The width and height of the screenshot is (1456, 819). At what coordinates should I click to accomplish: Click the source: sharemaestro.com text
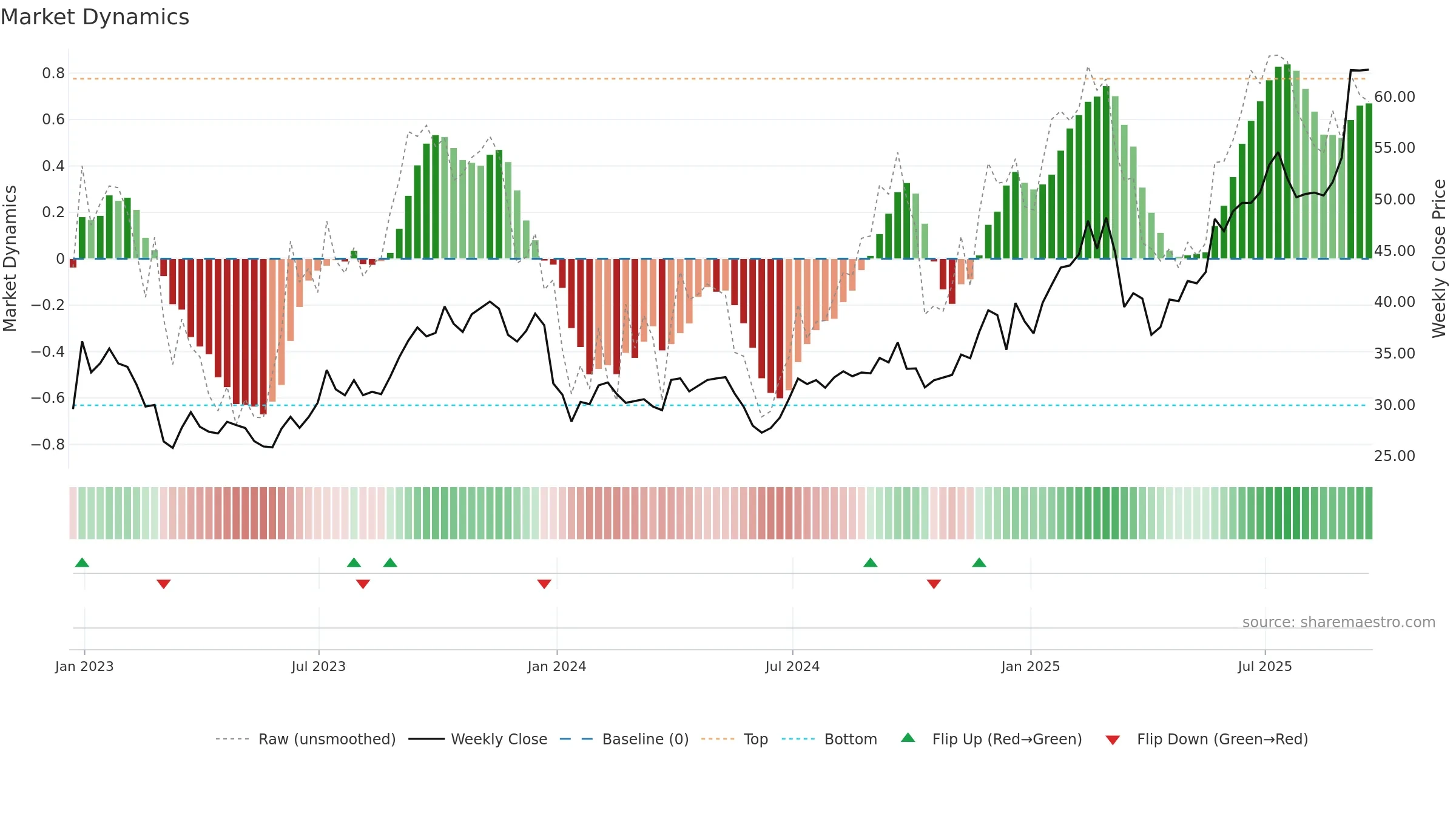tap(1339, 622)
